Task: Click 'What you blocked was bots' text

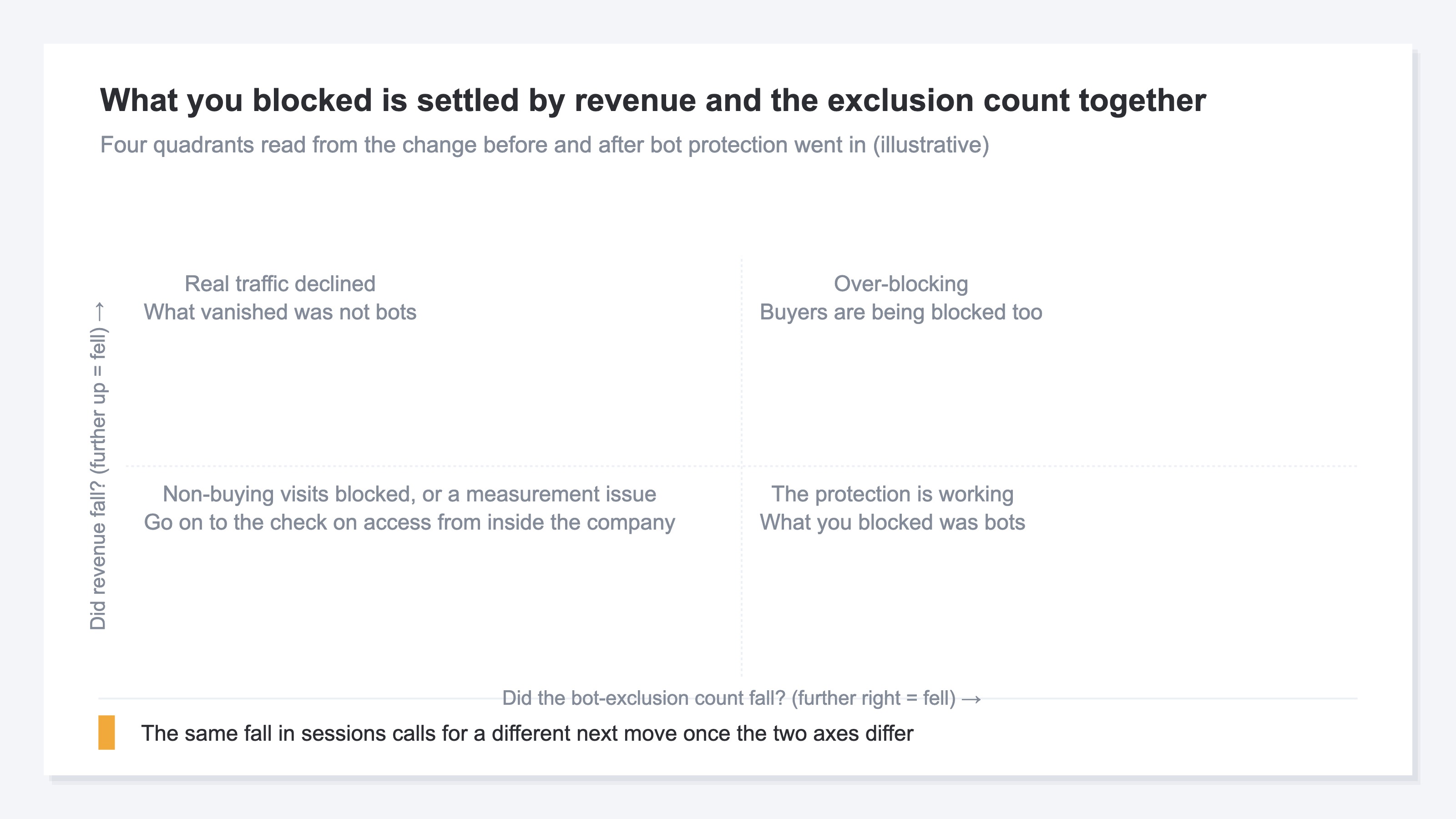Action: click(892, 522)
